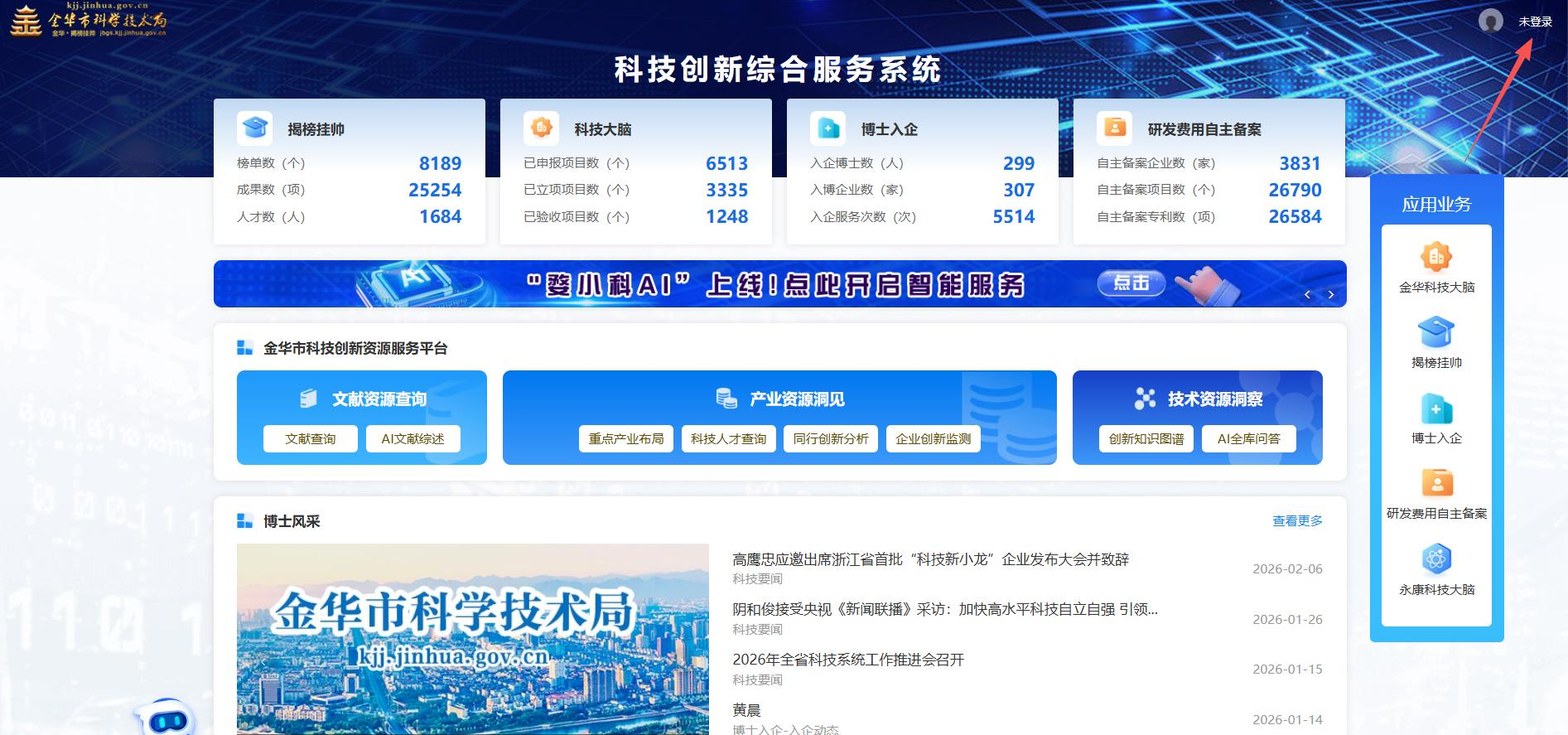The height and width of the screenshot is (735, 1568).
Task: Click the 揭榜挂帅 graduation cap sidebar icon
Action: (1436, 334)
